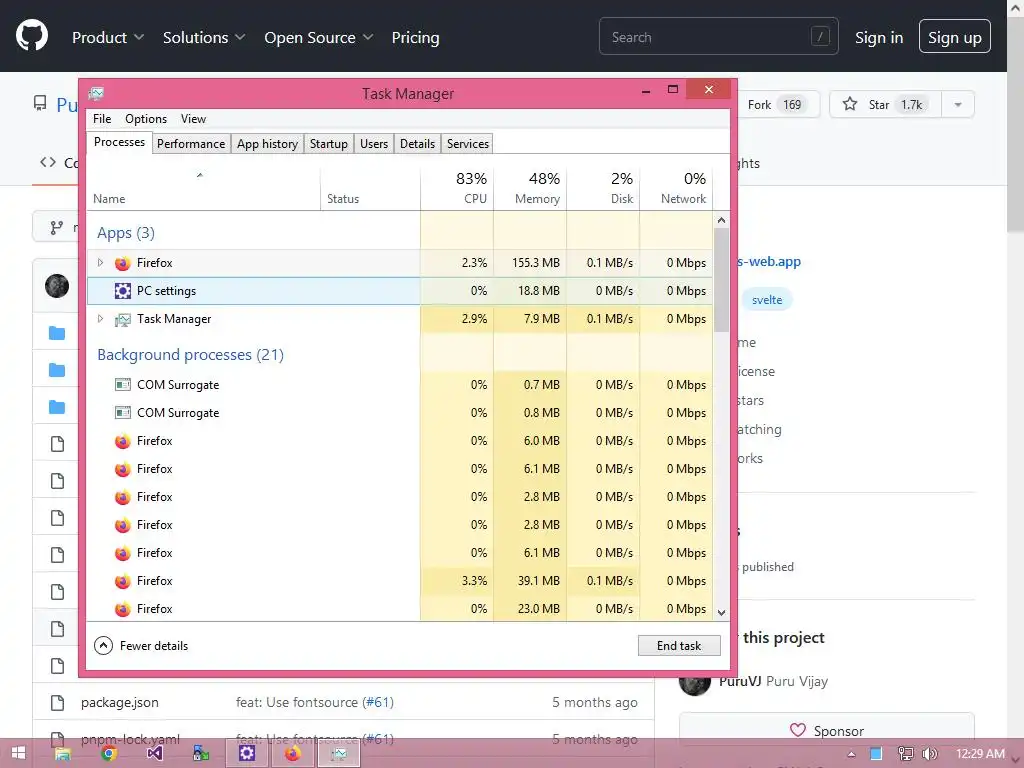
Task: Click the taskbar clock showing 12:29 AM
Action: coord(980,754)
